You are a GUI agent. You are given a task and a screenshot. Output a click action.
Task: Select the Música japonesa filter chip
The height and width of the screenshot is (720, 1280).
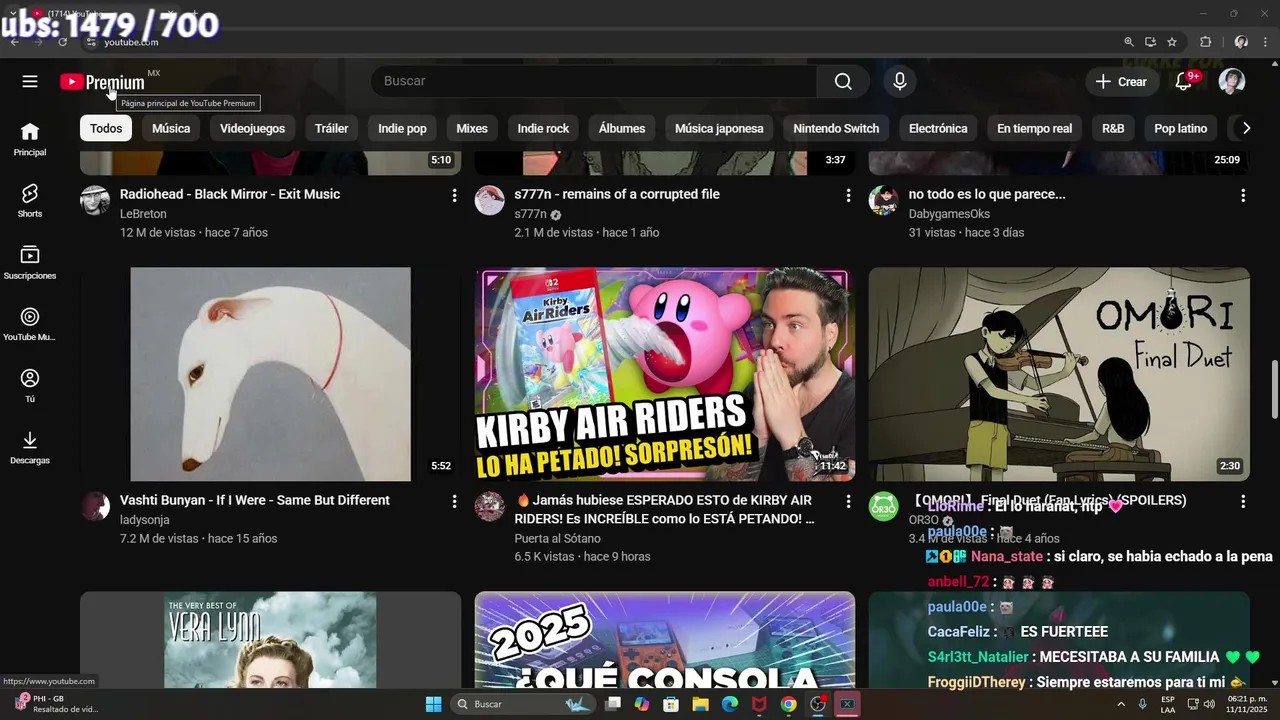click(x=719, y=128)
